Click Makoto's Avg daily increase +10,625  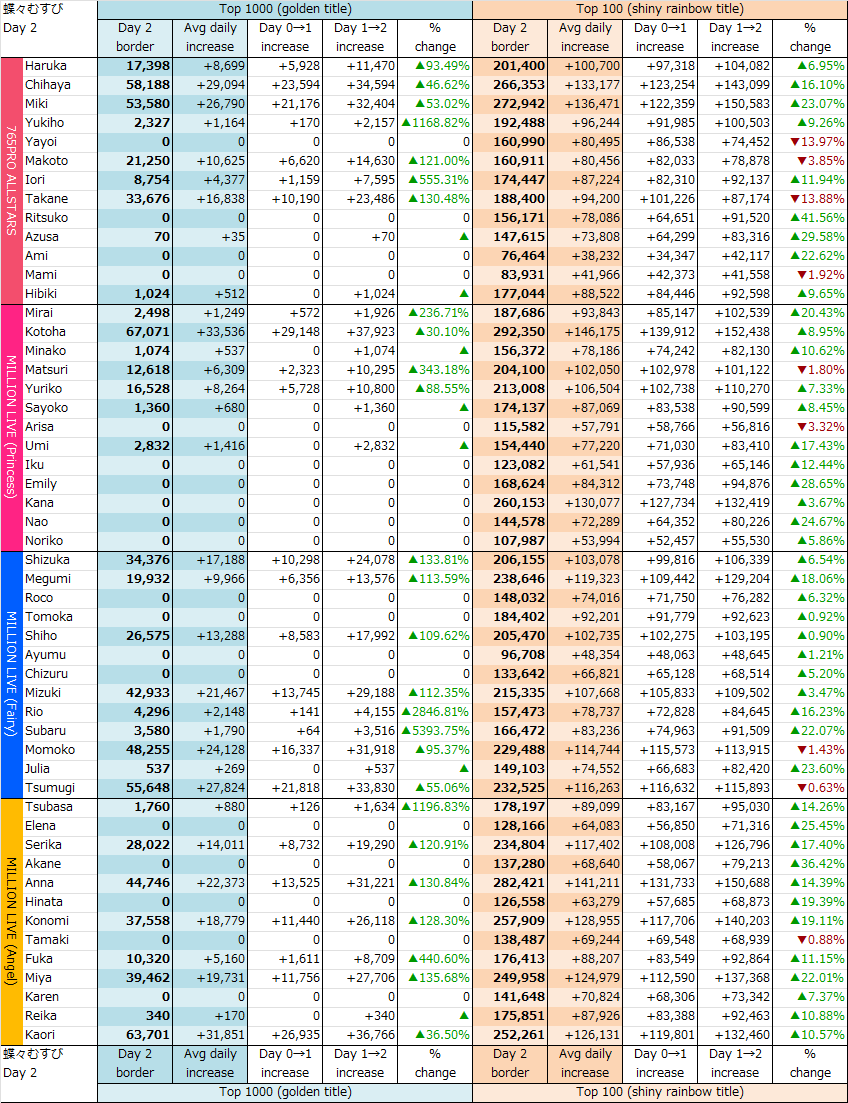point(210,161)
